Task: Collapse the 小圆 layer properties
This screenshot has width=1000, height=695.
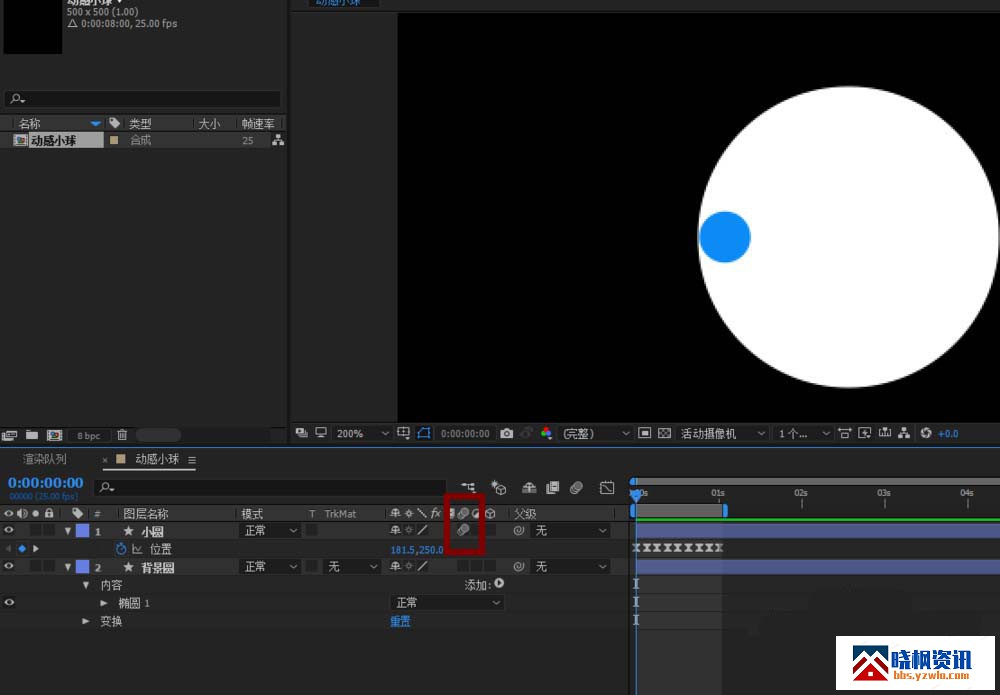Action: tap(68, 530)
